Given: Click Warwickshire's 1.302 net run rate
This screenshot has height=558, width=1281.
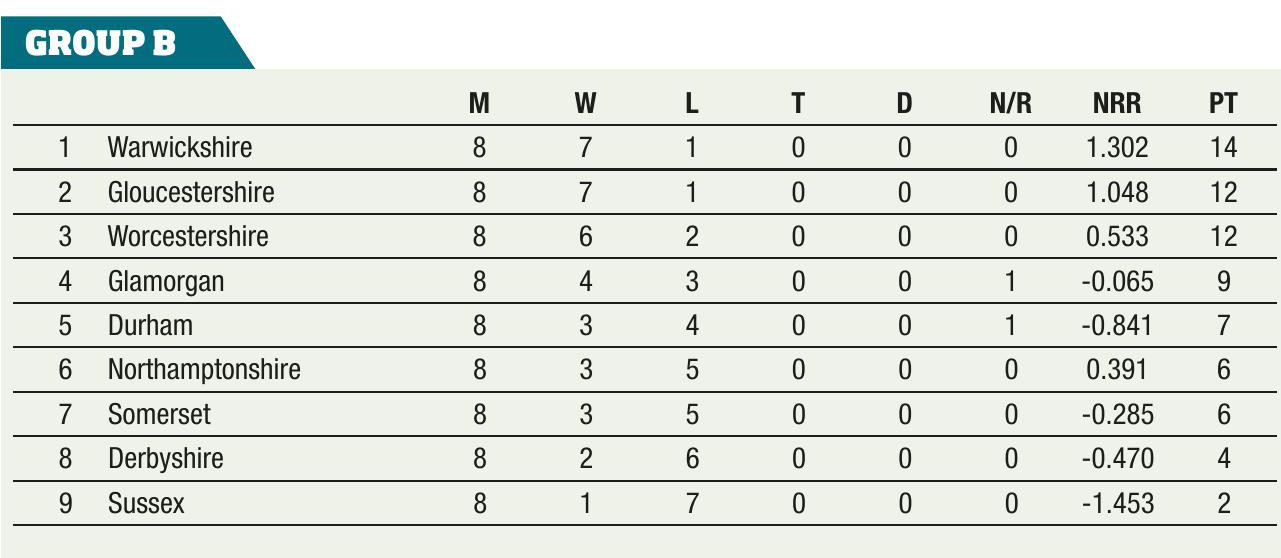Looking at the screenshot, I should 1116,148.
